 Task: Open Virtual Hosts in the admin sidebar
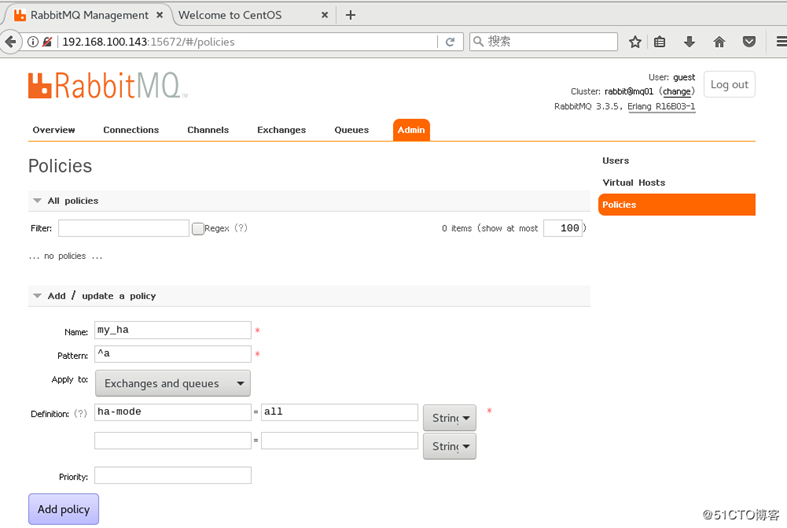634,183
